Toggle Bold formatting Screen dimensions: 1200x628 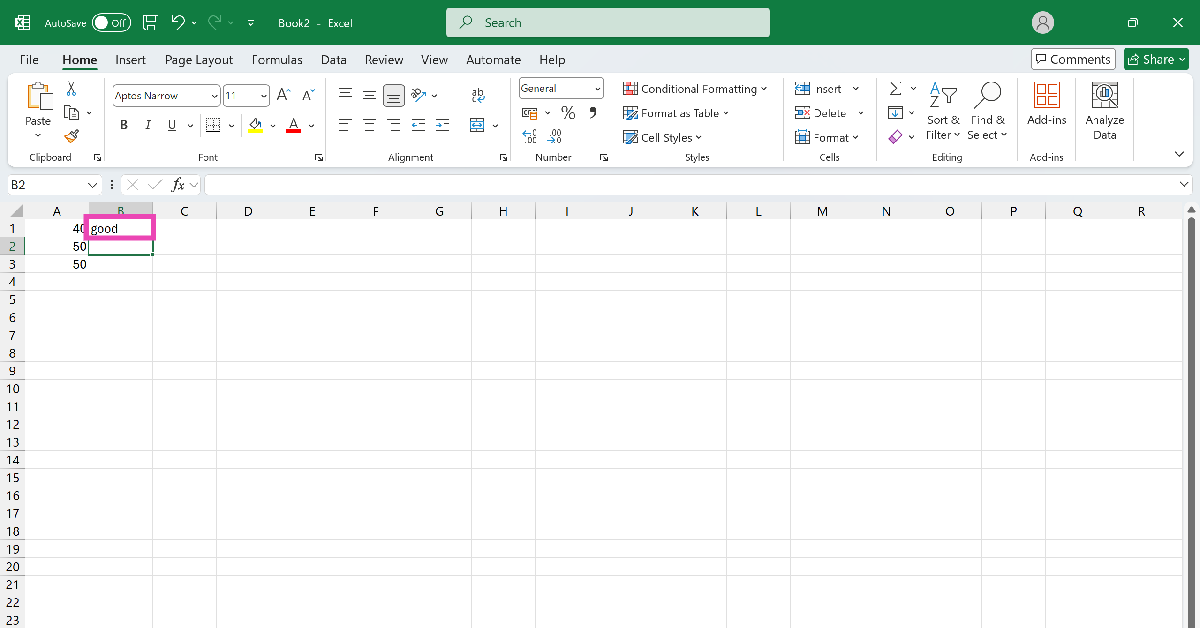tap(124, 125)
